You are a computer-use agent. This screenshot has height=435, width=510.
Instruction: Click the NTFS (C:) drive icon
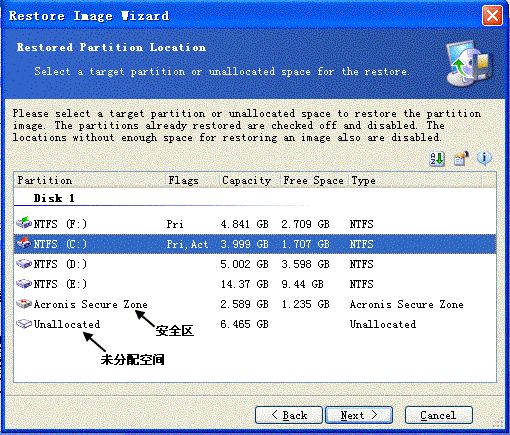coord(24,243)
